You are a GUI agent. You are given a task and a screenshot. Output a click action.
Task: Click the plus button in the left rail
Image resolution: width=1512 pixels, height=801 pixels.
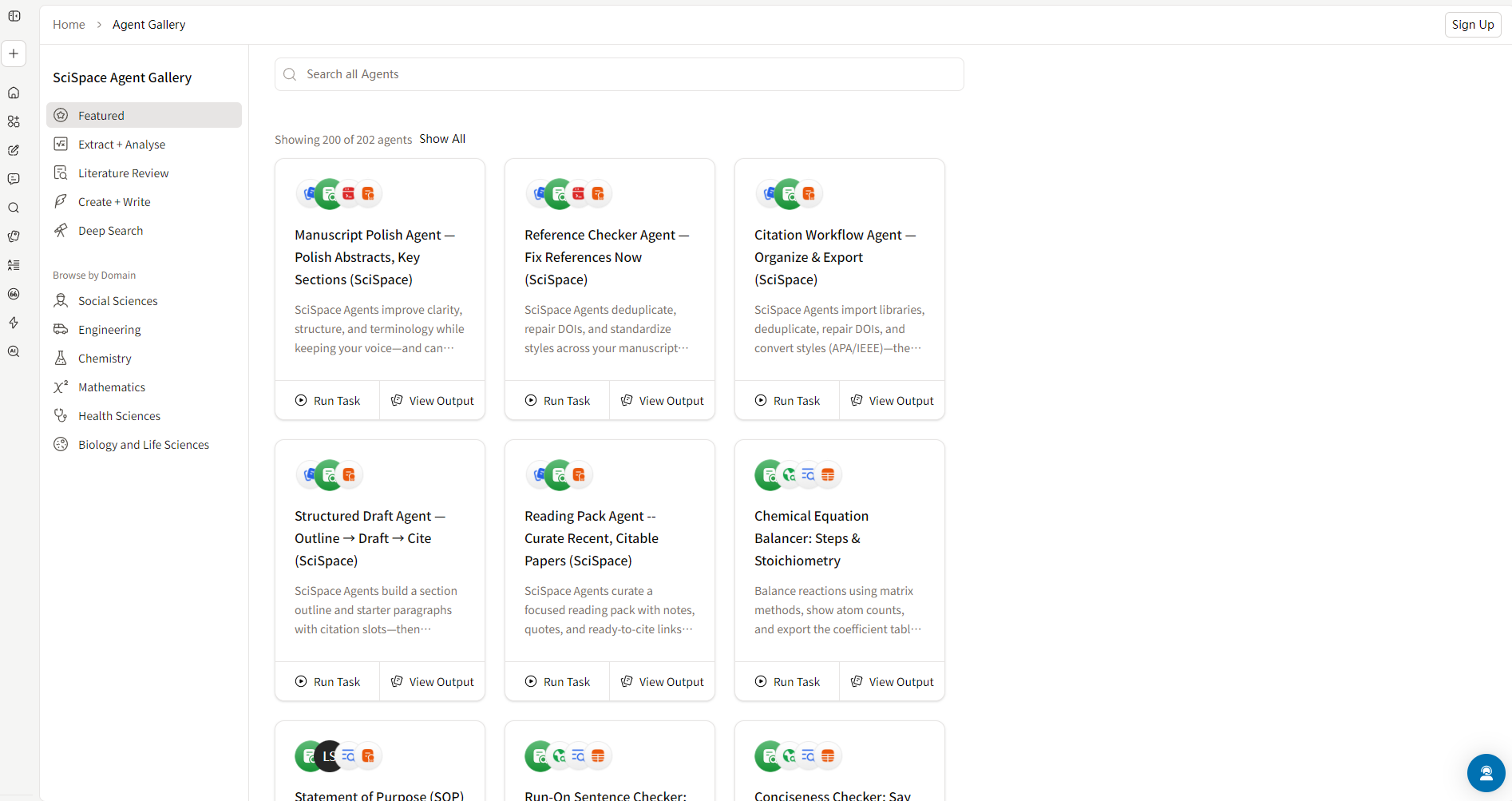(14, 54)
